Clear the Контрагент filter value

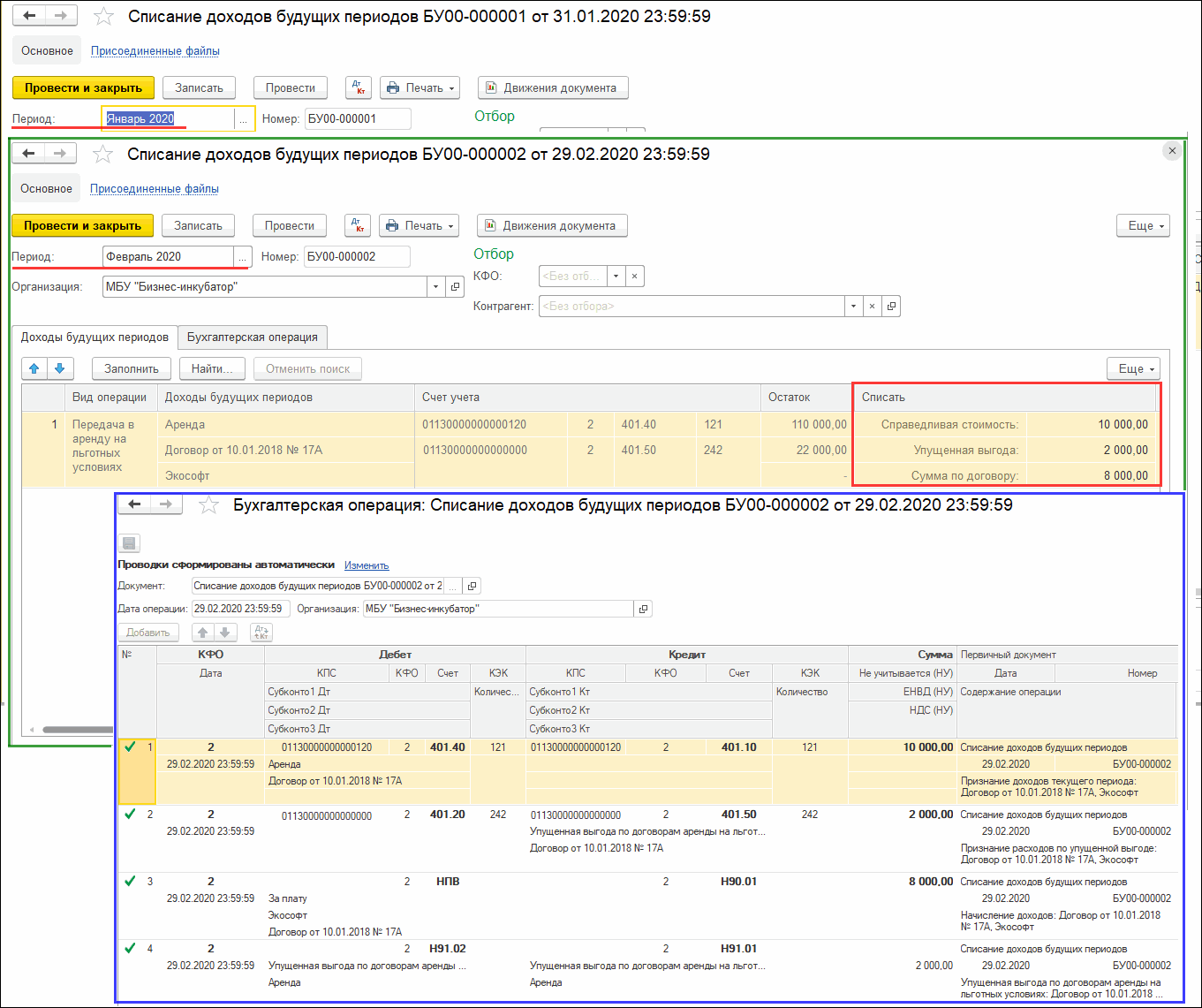(873, 306)
